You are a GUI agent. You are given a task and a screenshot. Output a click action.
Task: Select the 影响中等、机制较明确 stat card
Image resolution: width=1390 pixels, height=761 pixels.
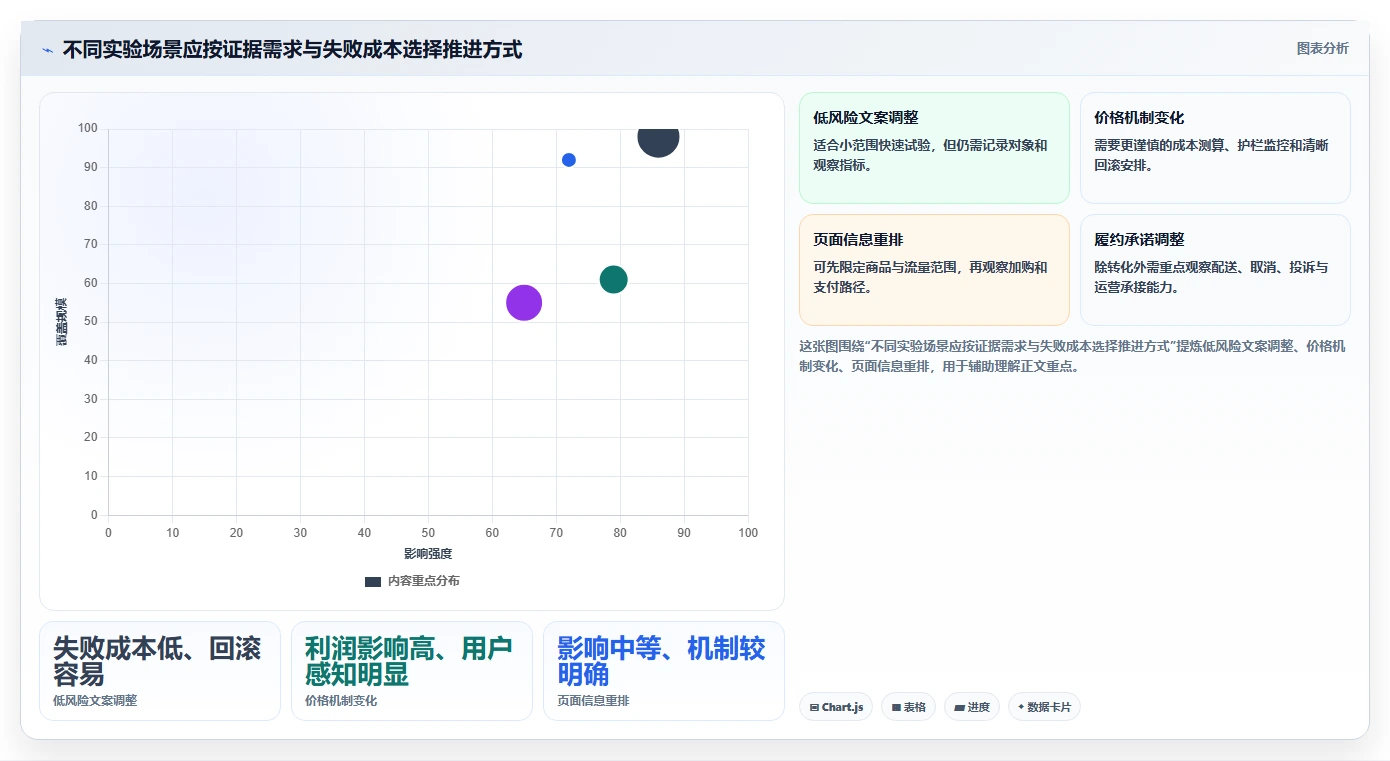click(x=664, y=671)
